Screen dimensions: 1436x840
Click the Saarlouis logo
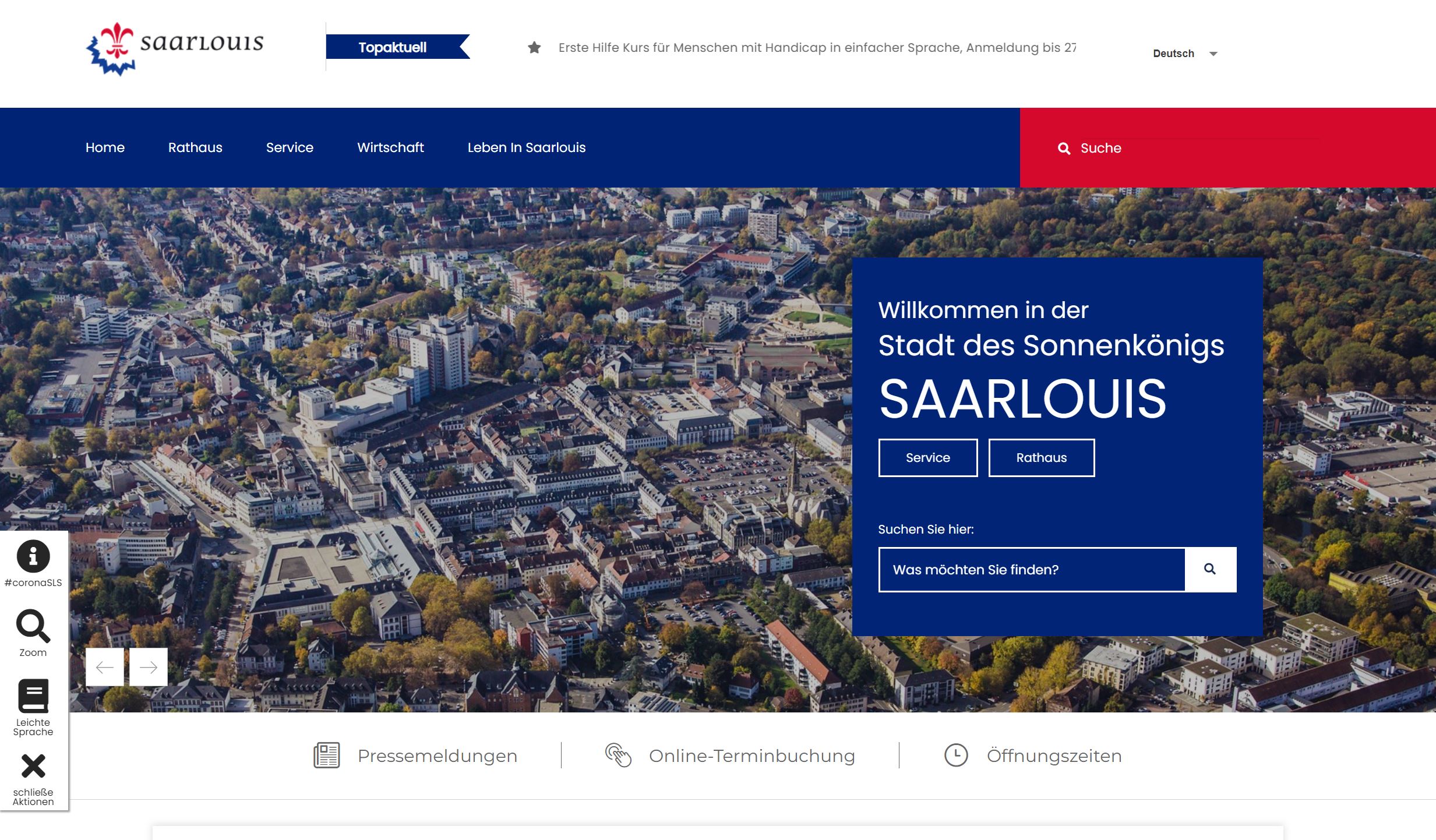point(175,49)
